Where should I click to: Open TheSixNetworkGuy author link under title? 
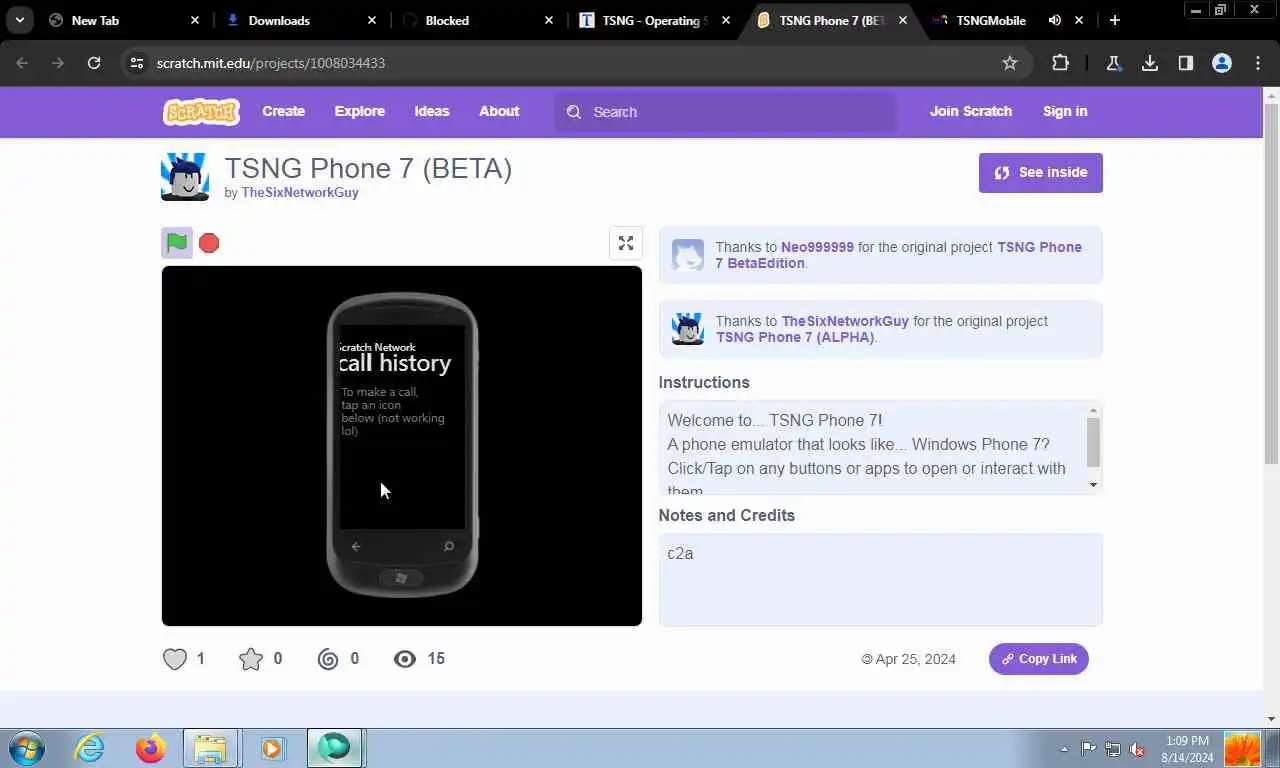click(300, 192)
